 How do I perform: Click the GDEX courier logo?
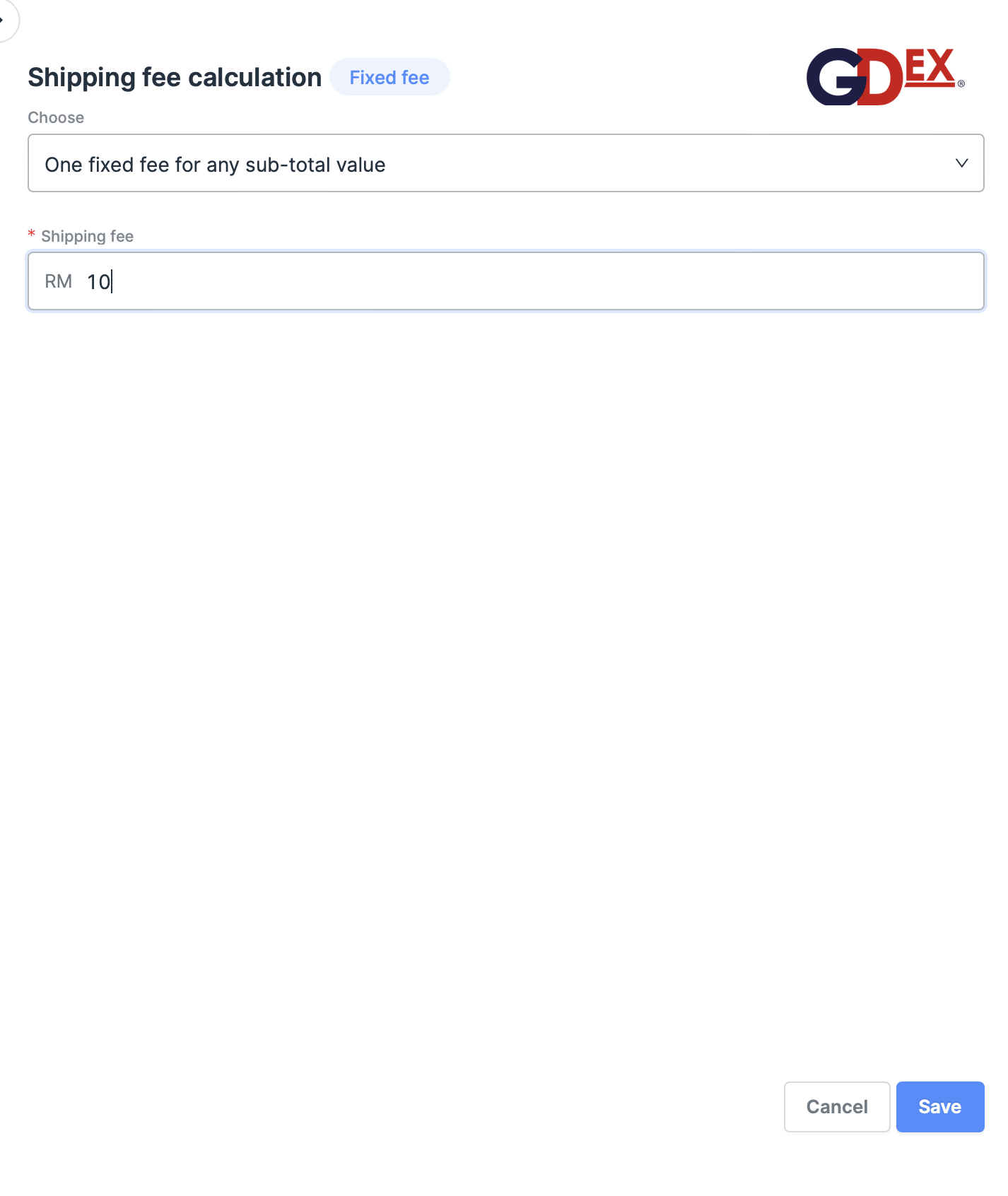coord(885,76)
